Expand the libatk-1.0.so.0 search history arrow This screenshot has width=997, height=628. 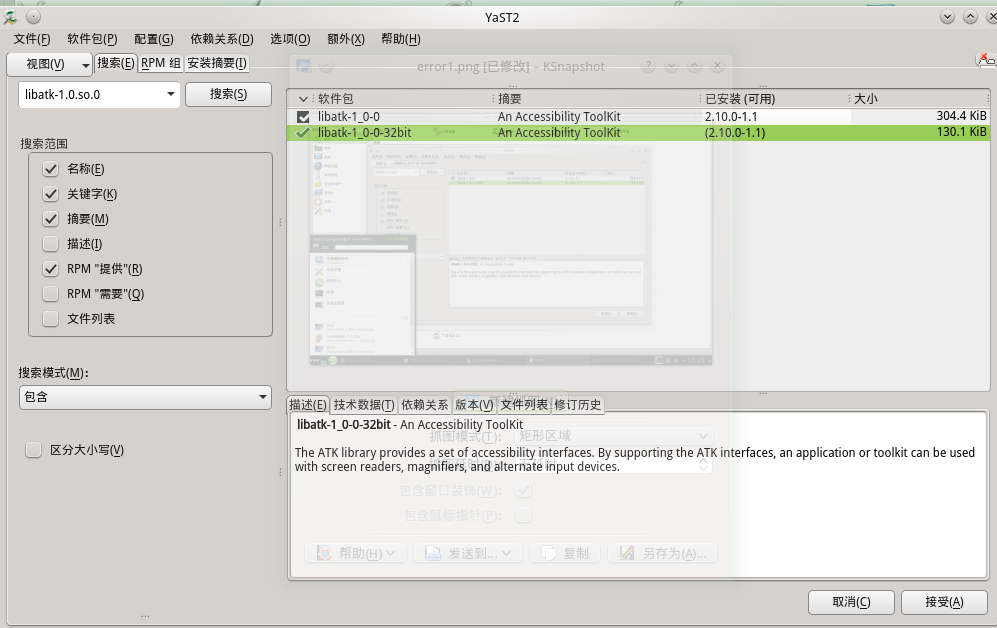tap(170, 95)
